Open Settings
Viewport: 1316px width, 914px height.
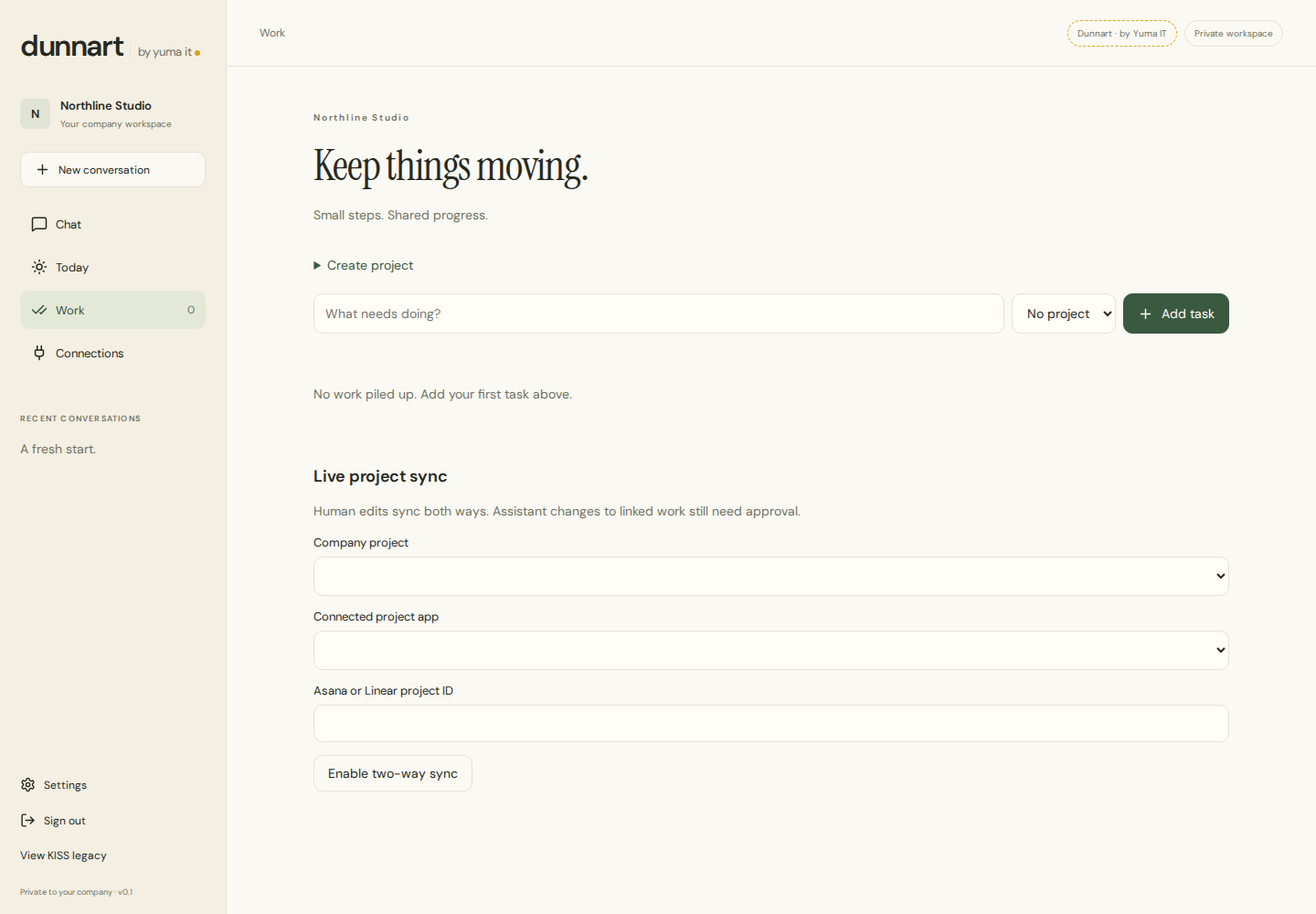pos(54,785)
